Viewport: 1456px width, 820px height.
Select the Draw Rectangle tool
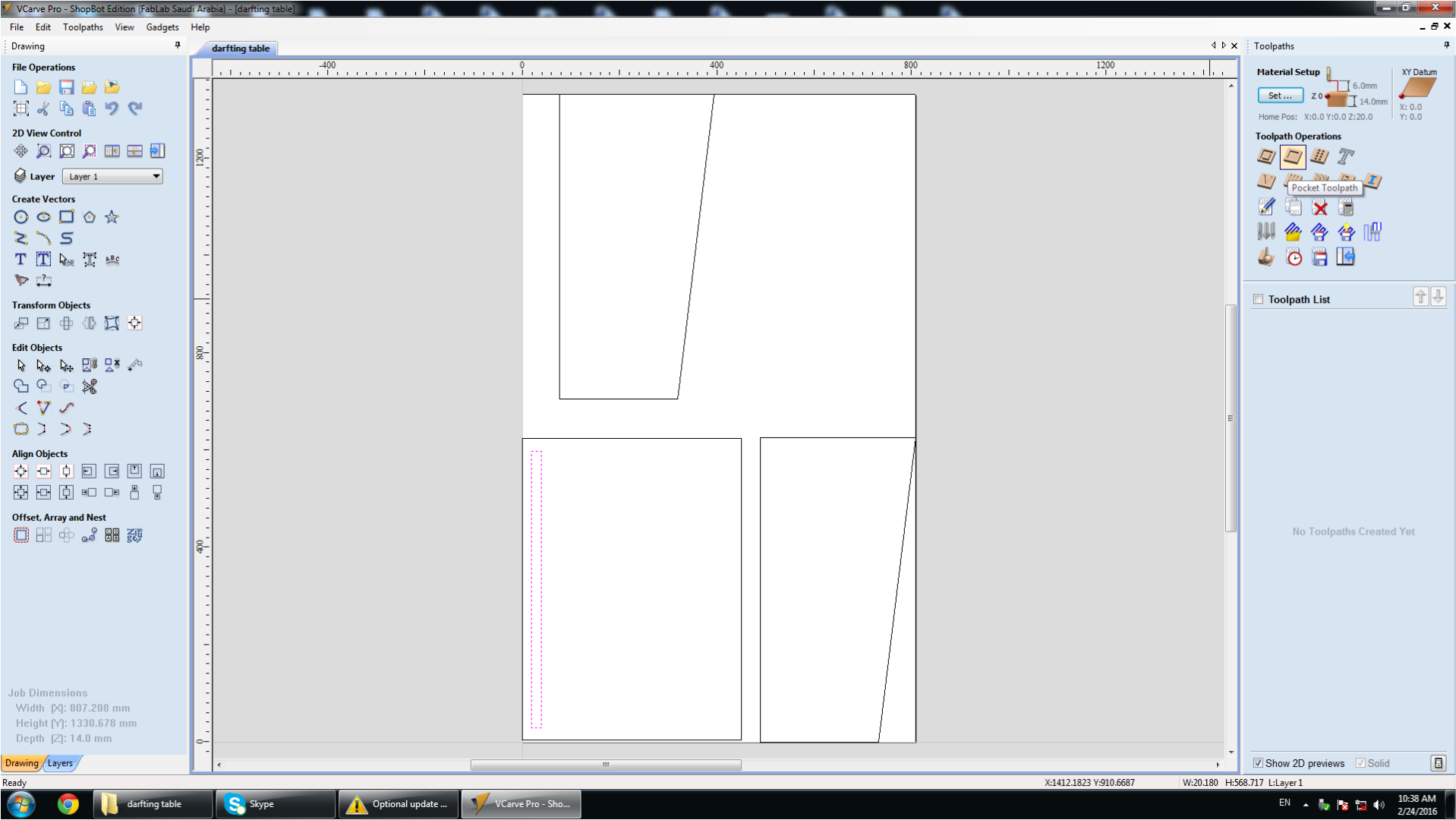click(67, 217)
